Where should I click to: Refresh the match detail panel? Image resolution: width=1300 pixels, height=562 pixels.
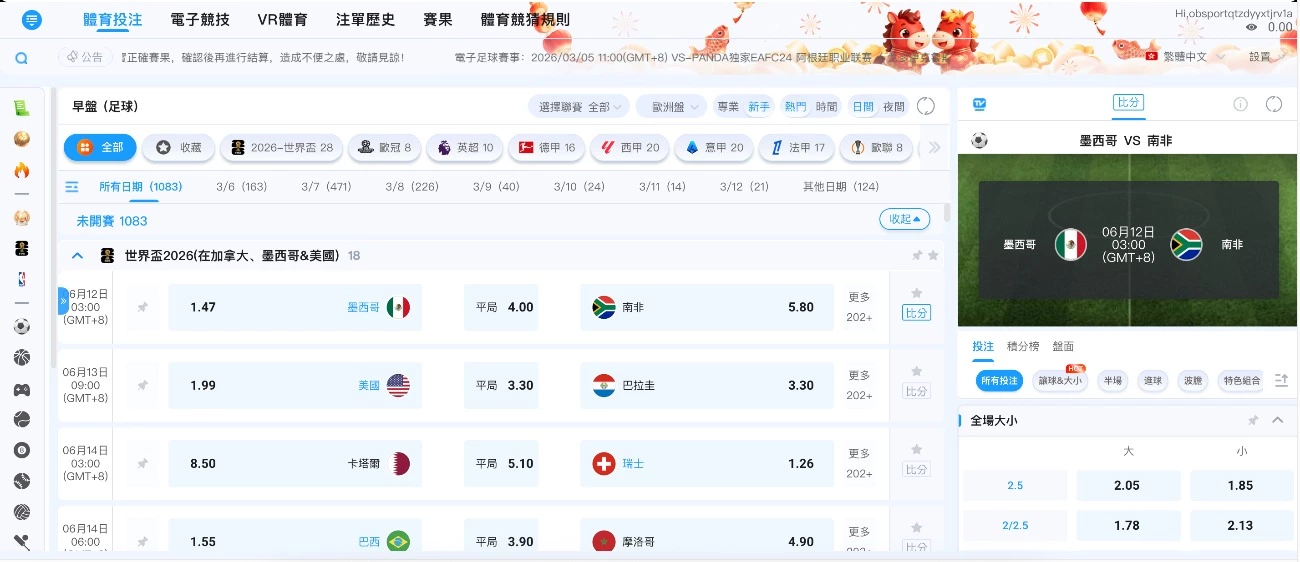click(1274, 104)
